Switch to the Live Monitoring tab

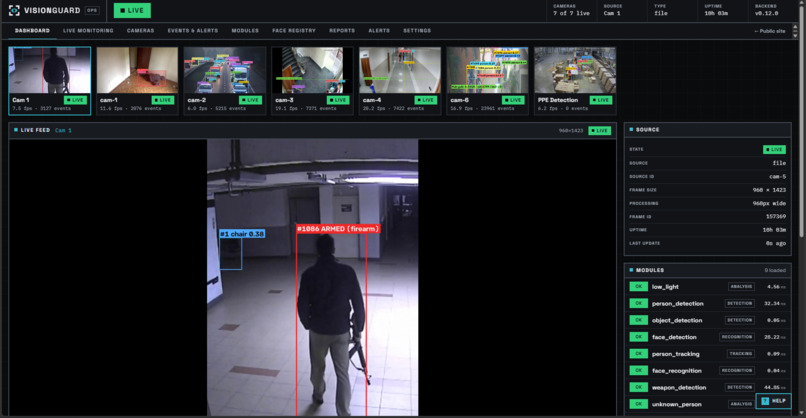pyautogui.click(x=88, y=31)
